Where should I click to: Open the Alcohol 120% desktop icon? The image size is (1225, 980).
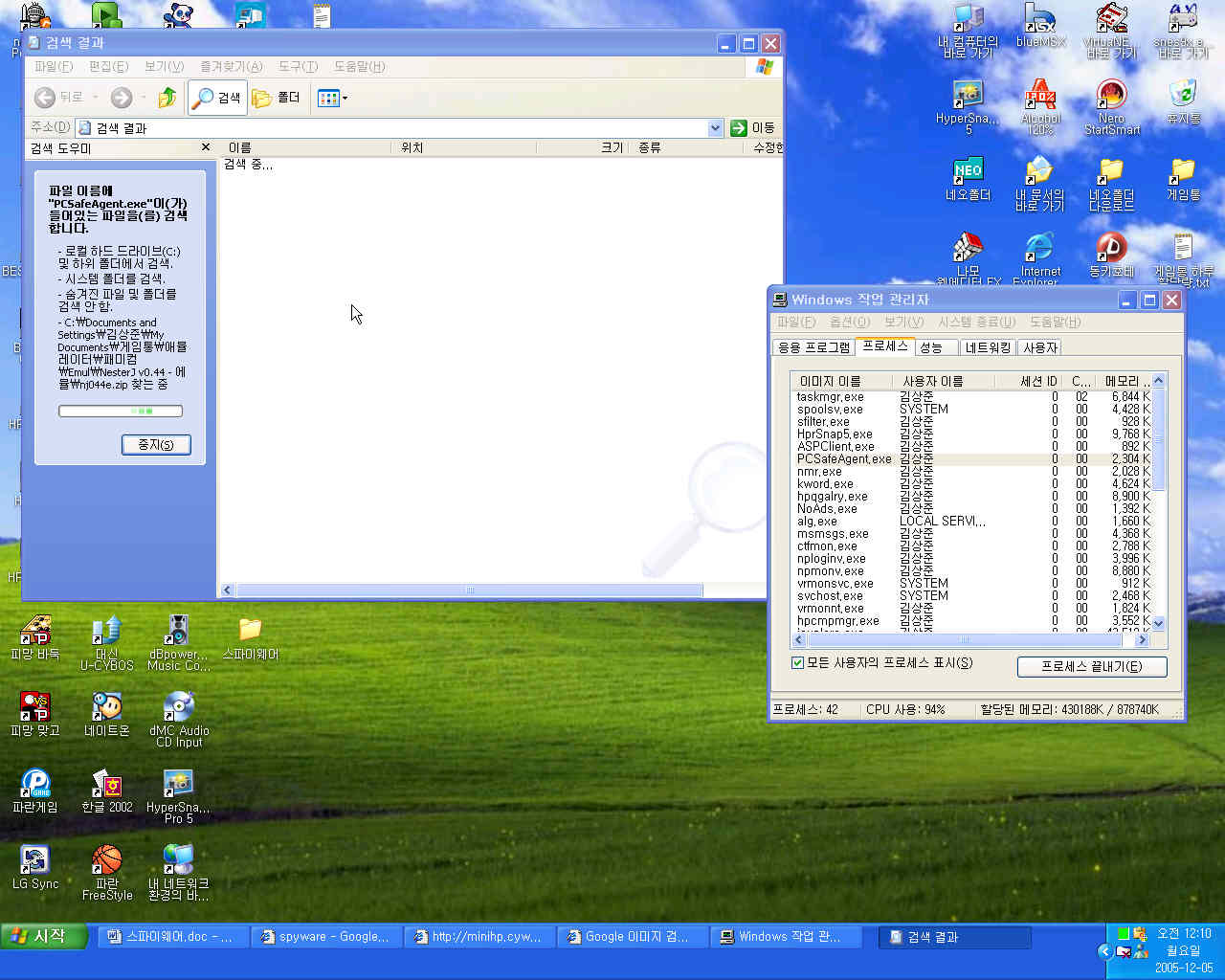[1040, 96]
